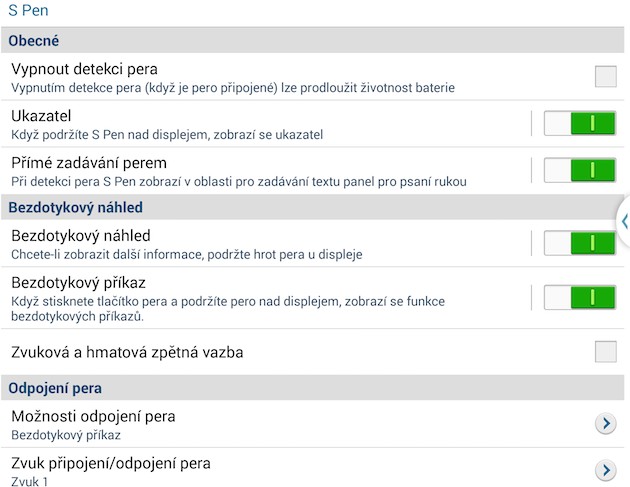Image resolution: width=630 pixels, height=487 pixels.
Task: Check Zvuková a hmatová zpětná vazba box
Action: point(605,352)
